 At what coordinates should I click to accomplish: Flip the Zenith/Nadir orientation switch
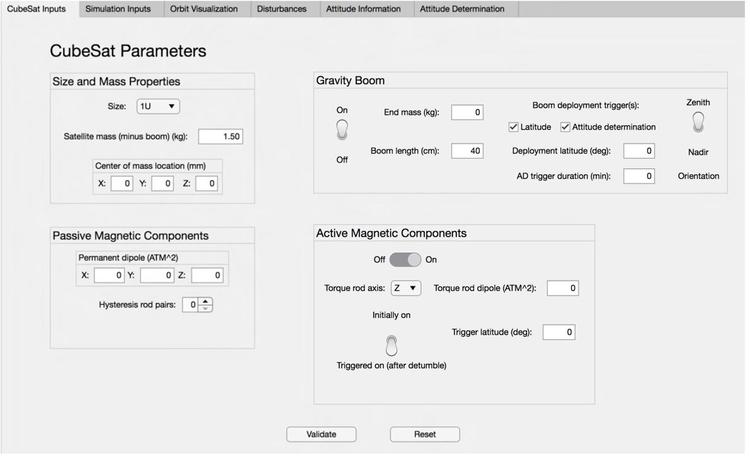click(698, 122)
